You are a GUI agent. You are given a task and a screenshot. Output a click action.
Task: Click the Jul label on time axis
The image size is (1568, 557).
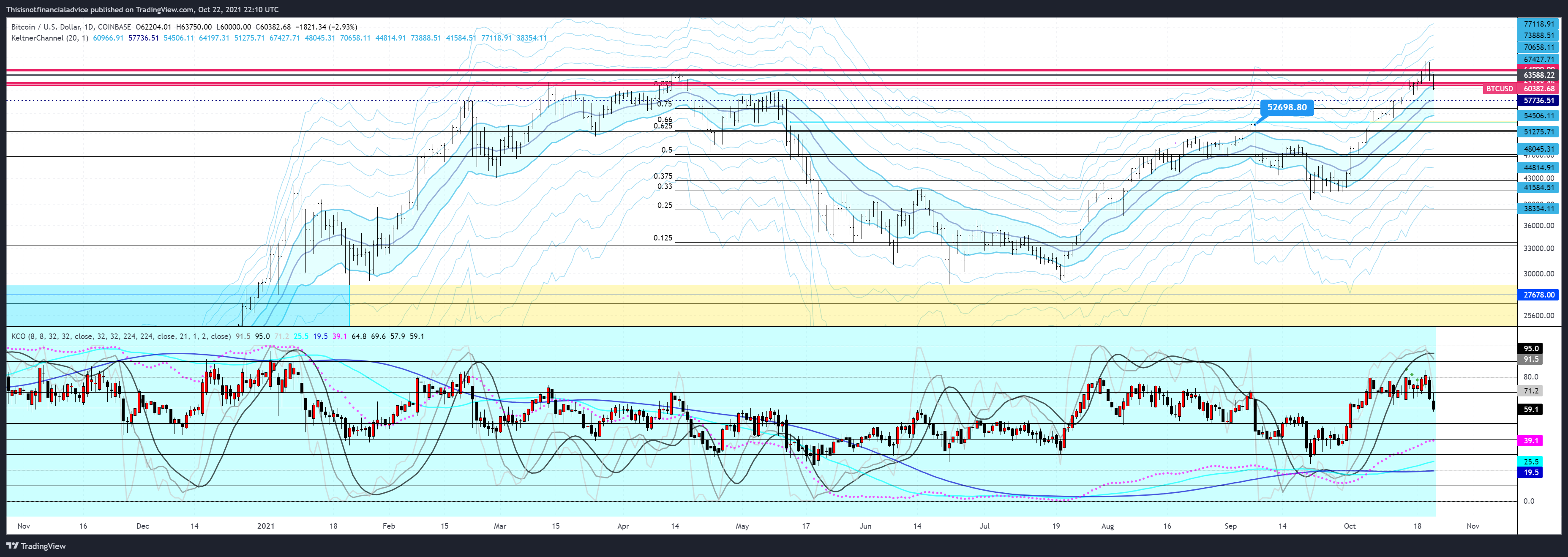point(985,526)
